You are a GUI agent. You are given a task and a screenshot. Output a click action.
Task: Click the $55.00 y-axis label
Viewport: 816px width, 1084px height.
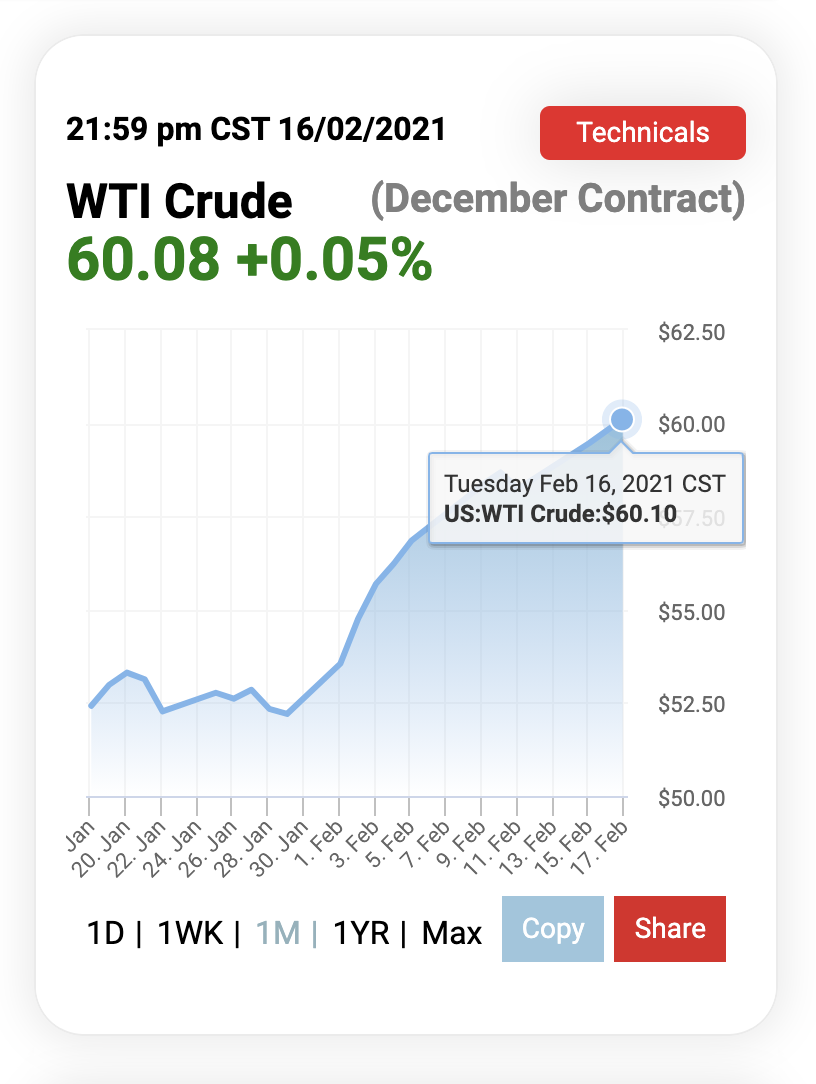pos(692,612)
